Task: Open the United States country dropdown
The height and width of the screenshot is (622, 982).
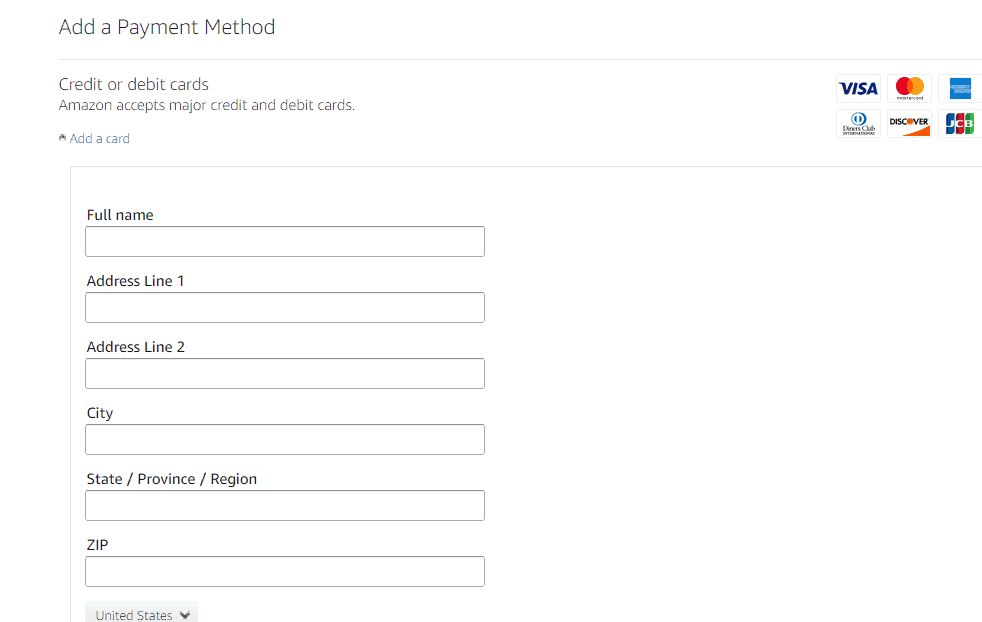Action: click(141, 613)
